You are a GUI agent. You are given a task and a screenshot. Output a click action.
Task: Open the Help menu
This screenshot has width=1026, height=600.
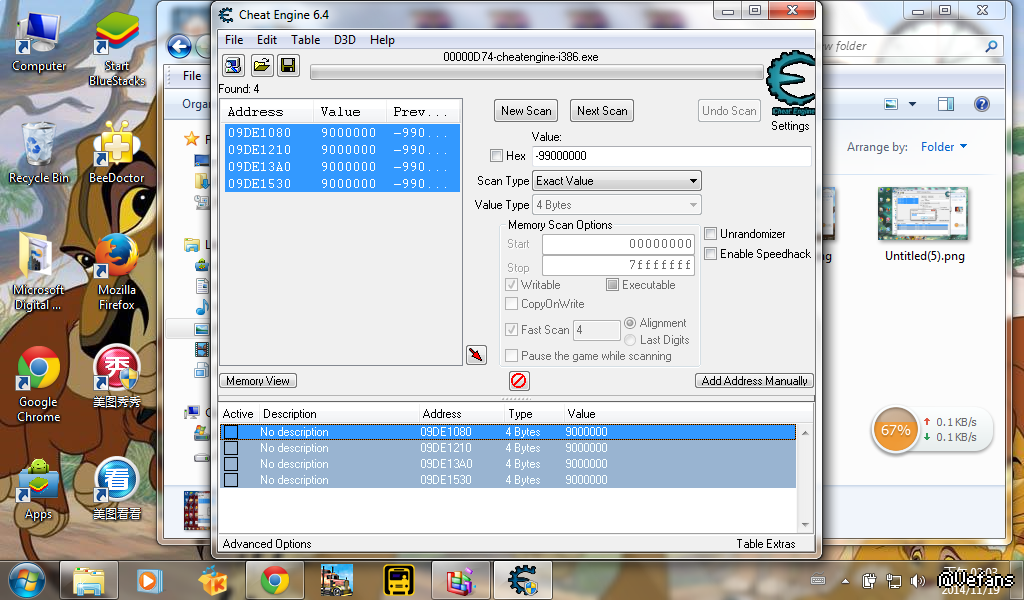tap(382, 40)
